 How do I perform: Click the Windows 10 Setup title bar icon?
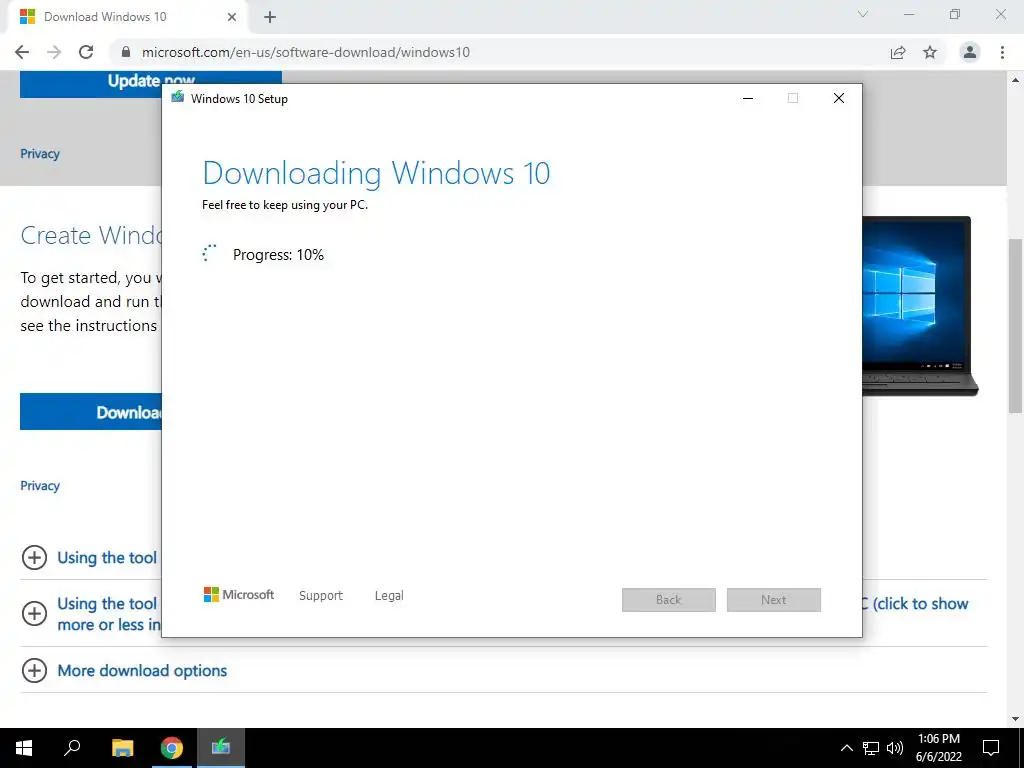coord(178,98)
